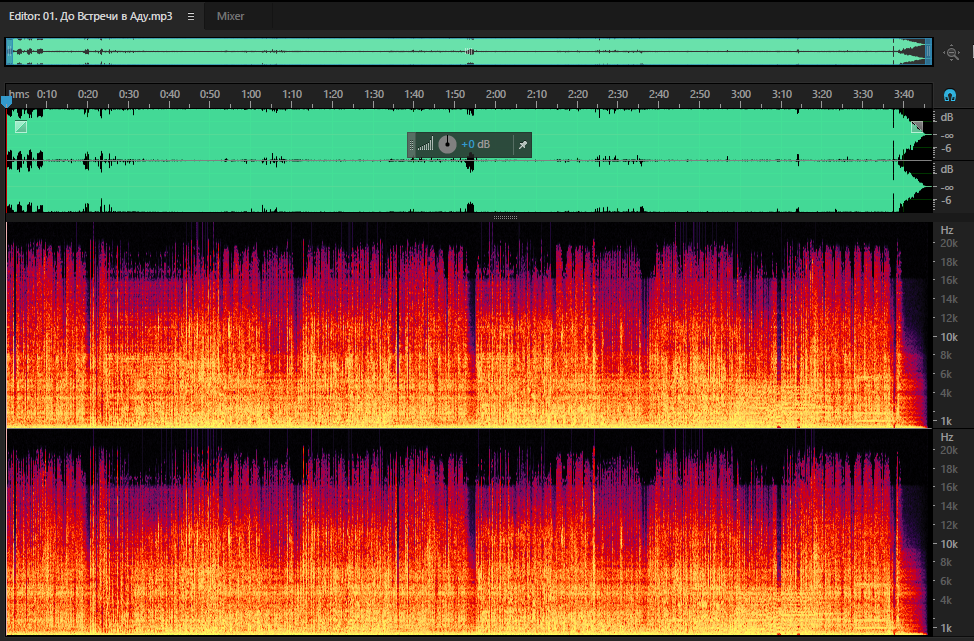The image size is (974, 641).
Task: Click the 2:00 mark on the timeline ruler
Action: pyautogui.click(x=496, y=94)
